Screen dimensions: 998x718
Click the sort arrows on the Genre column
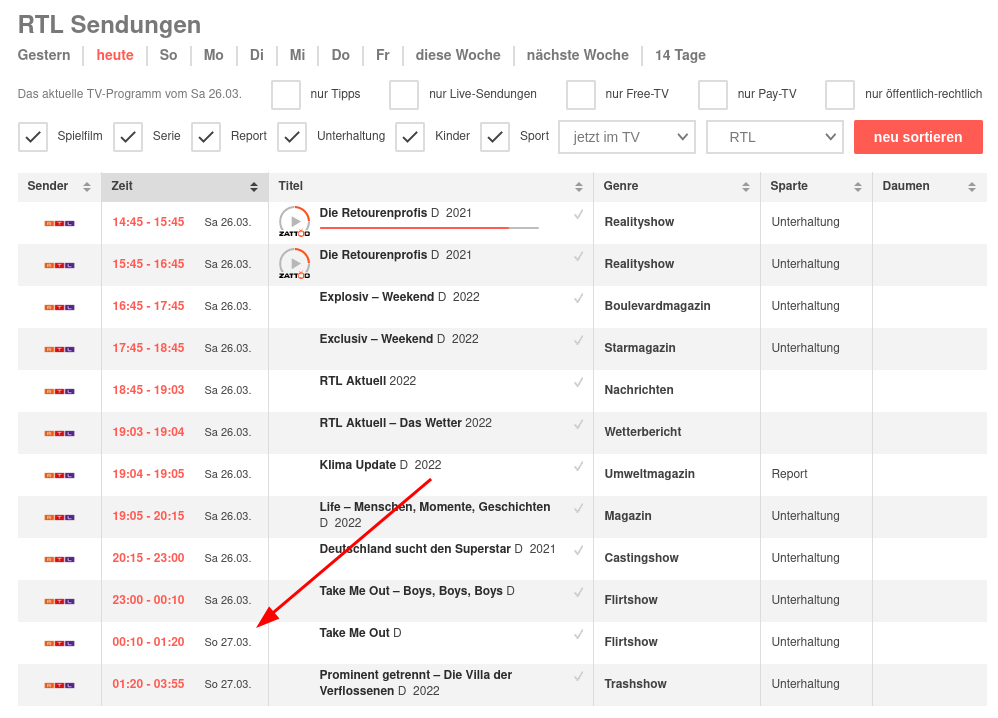coord(745,186)
